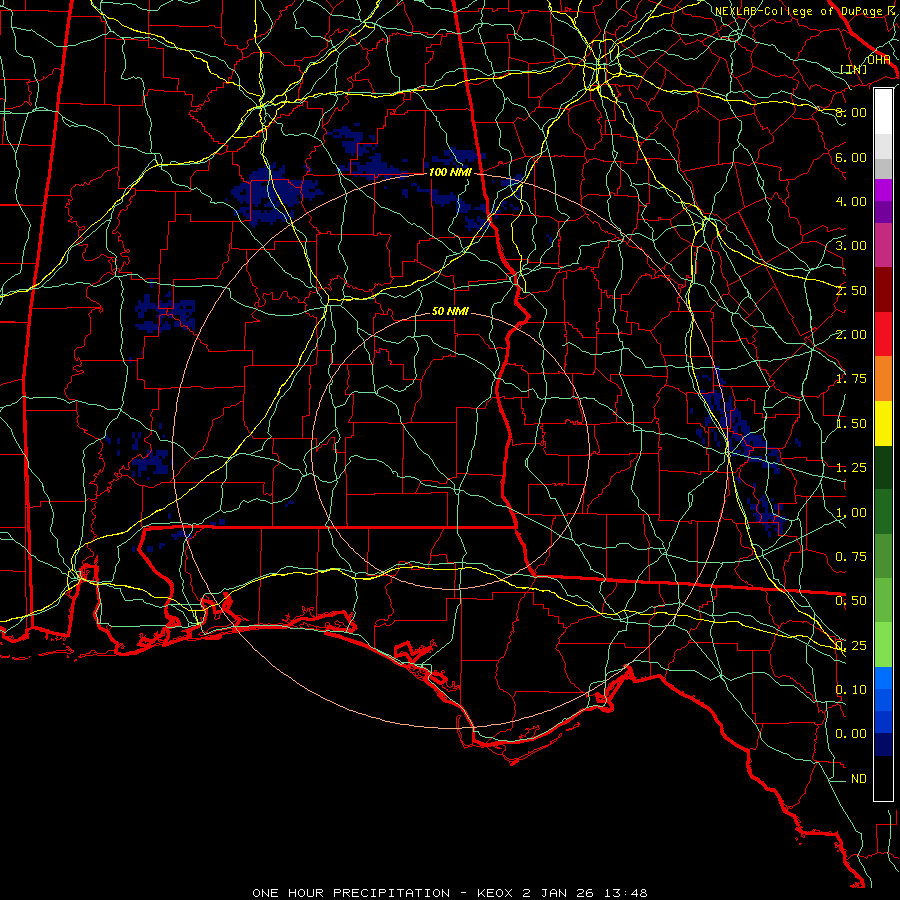Click the 8.00 legend value
900x900 pixels.
pyautogui.click(x=851, y=112)
